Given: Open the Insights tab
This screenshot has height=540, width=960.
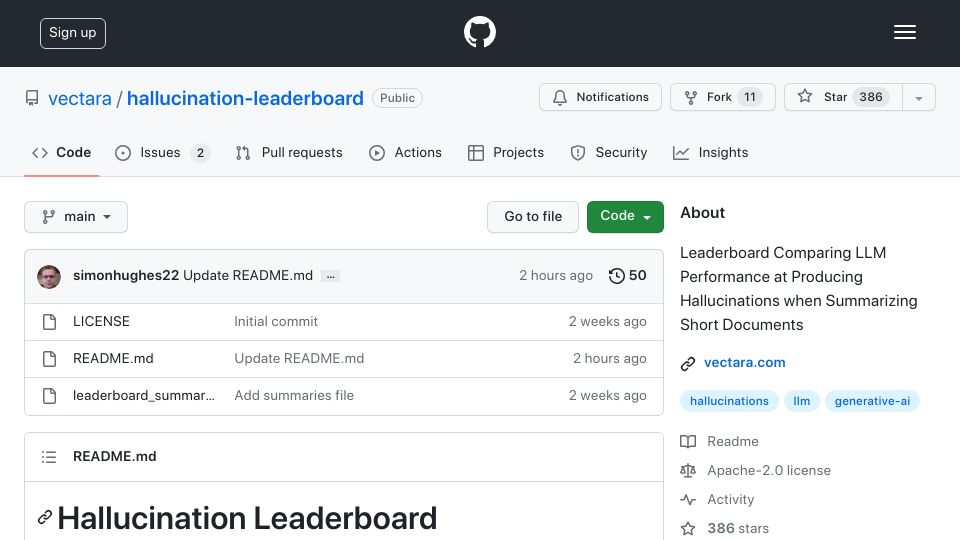Looking at the screenshot, I should click(x=710, y=152).
